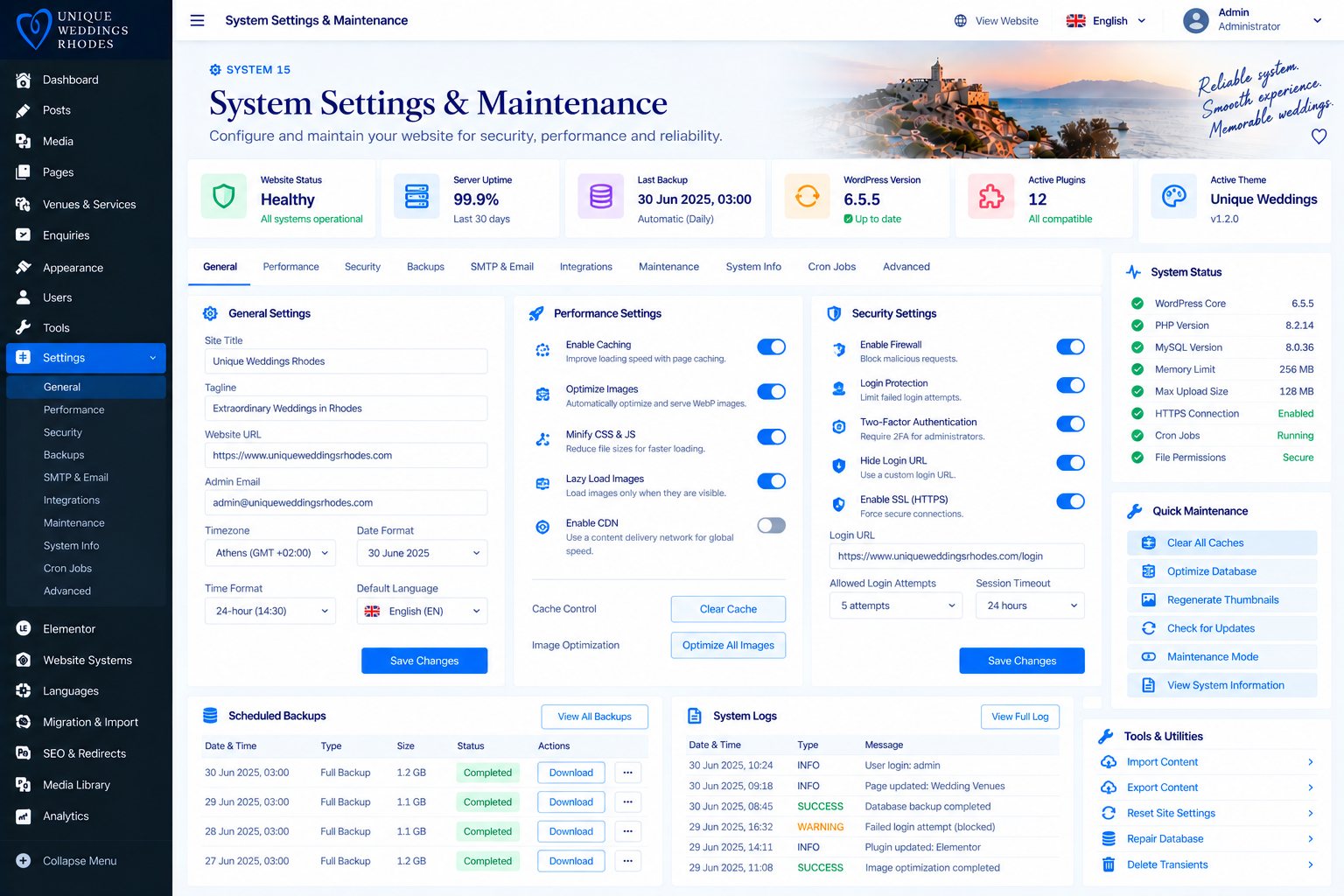1344x896 pixels.
Task: Toggle the Hide Login URL switch
Action: [1071, 463]
